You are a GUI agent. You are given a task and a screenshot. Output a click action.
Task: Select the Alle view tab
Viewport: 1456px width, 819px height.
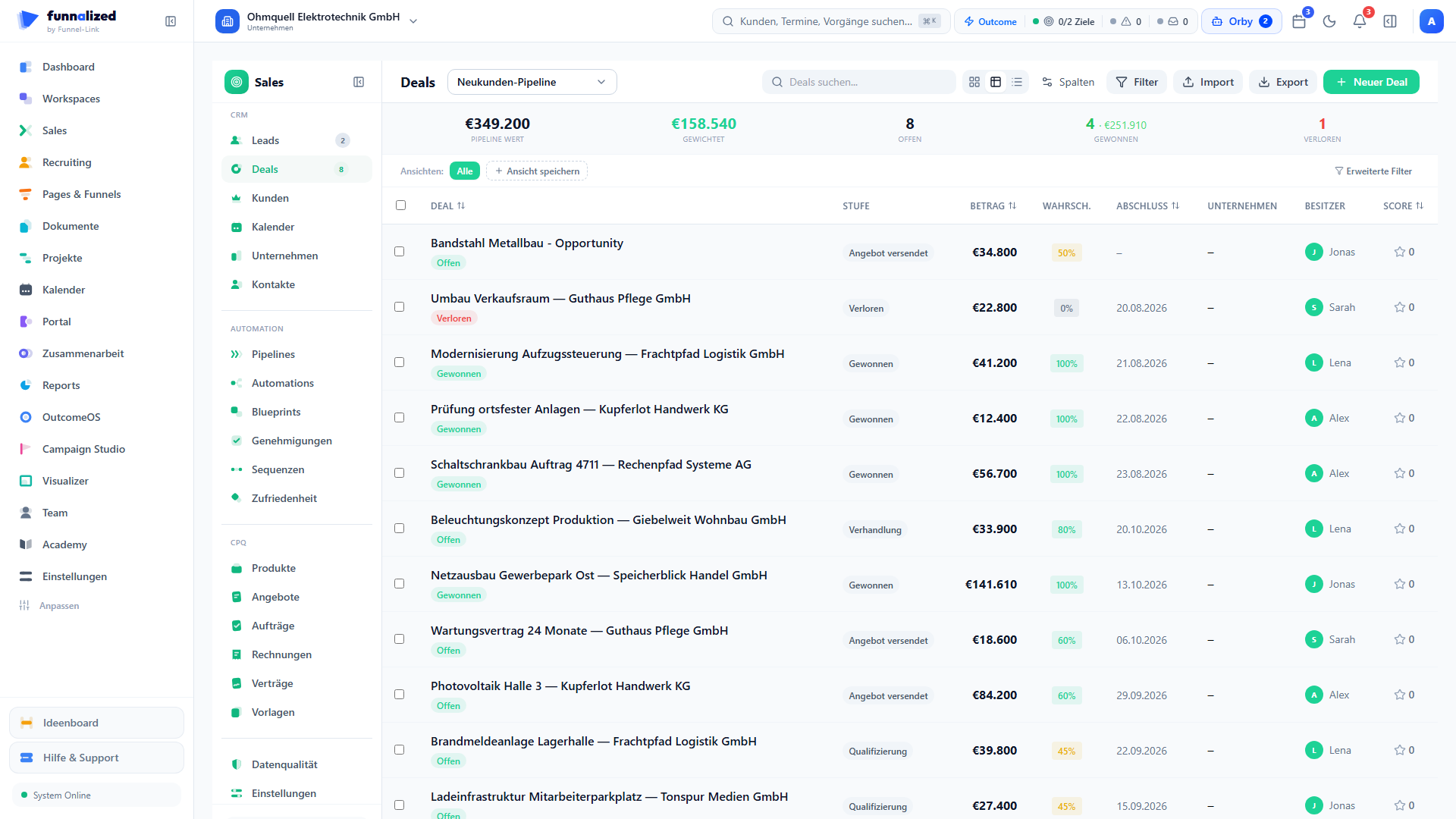click(465, 171)
